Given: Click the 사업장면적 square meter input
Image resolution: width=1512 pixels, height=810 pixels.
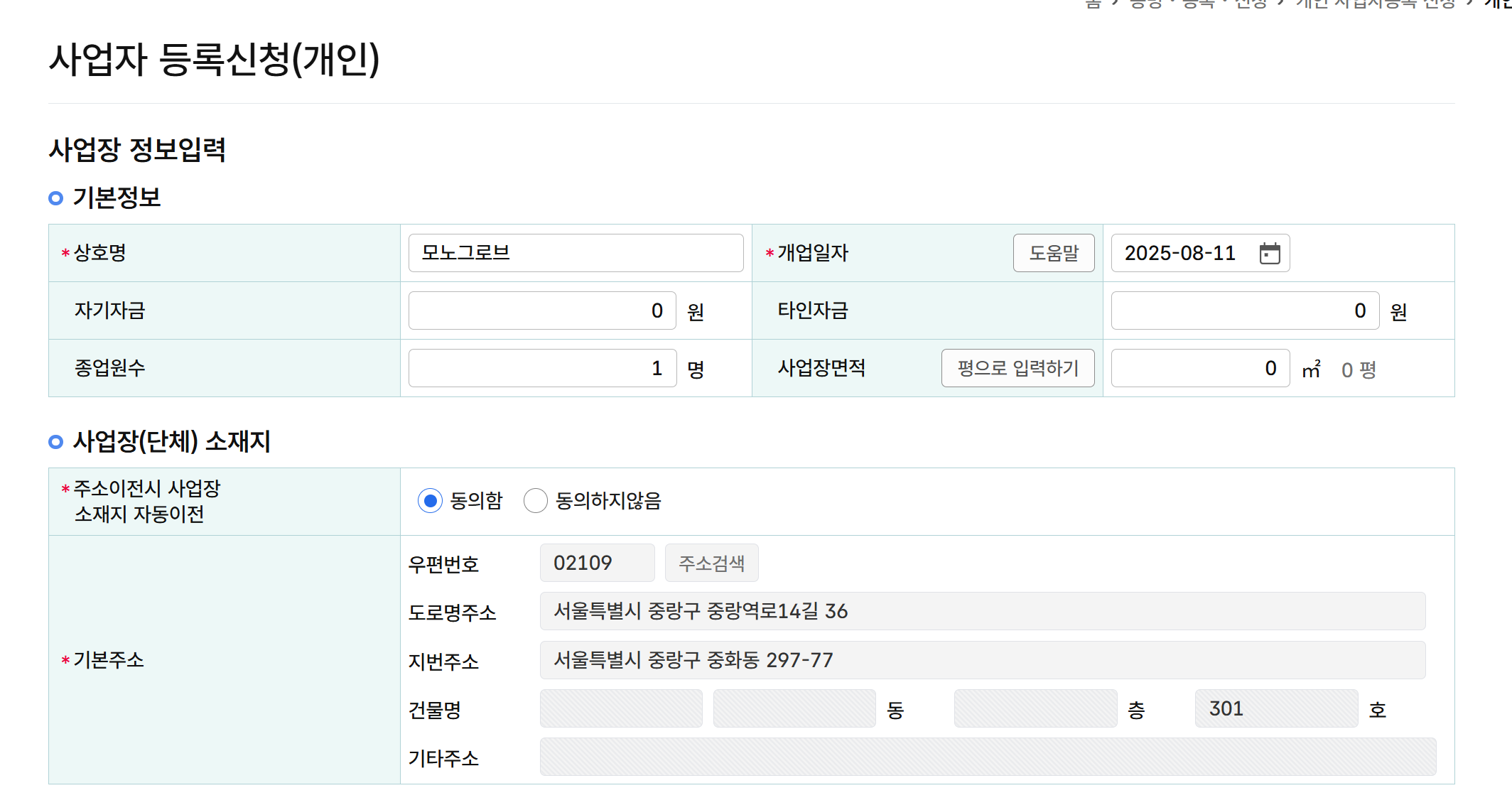Looking at the screenshot, I should click(1199, 368).
